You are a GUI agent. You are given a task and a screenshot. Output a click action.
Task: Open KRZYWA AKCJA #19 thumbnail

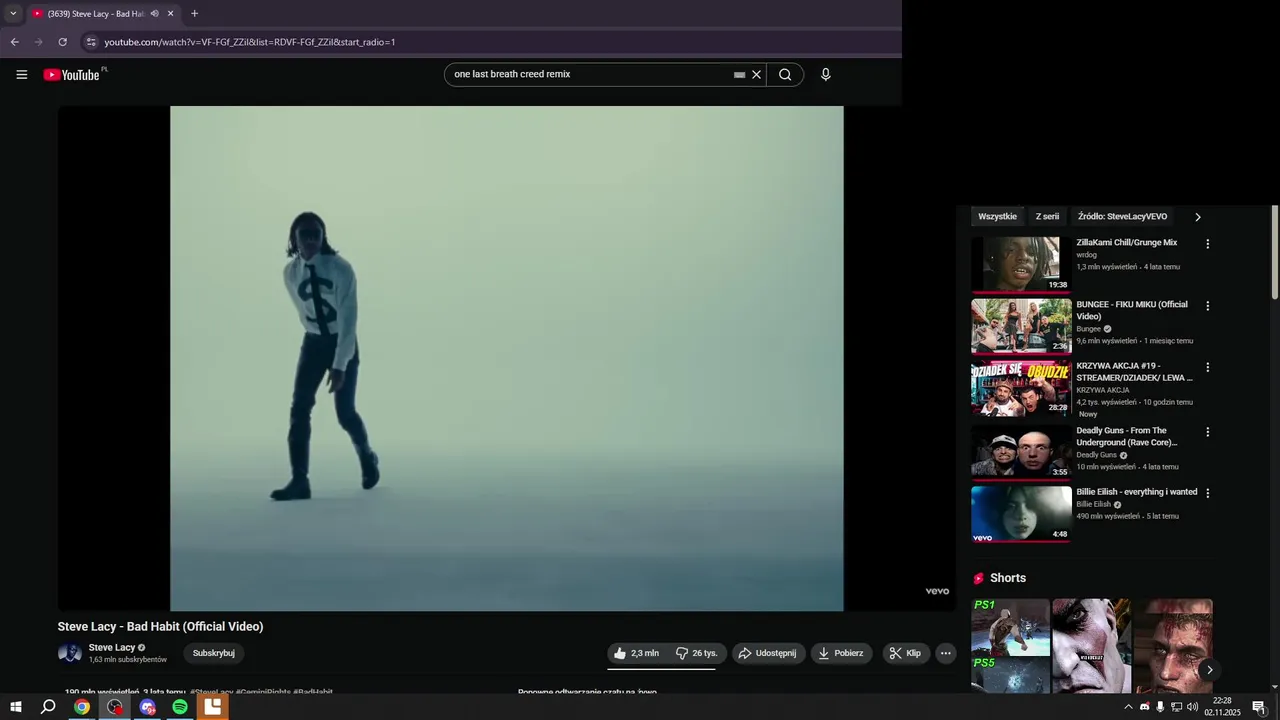(1021, 388)
